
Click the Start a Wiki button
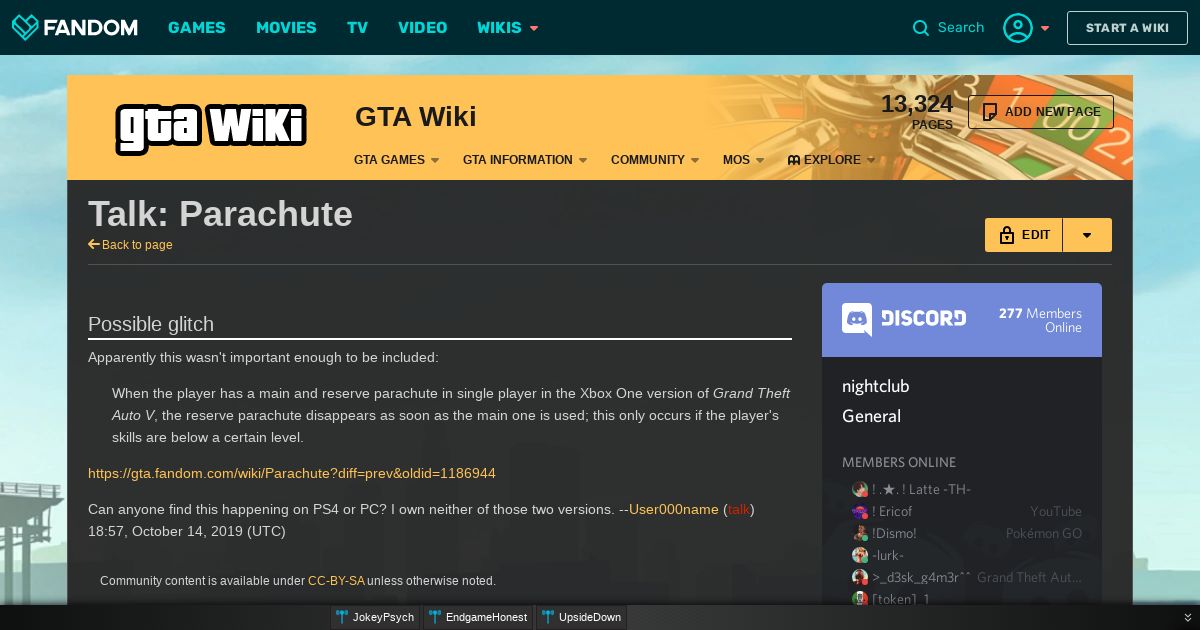pos(1127,28)
